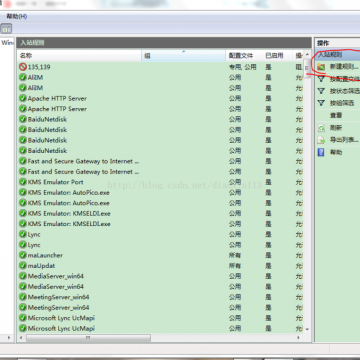Select the 按状态筛选 action link
Image resolution: width=360 pixels, height=360 pixels.
[344, 91]
